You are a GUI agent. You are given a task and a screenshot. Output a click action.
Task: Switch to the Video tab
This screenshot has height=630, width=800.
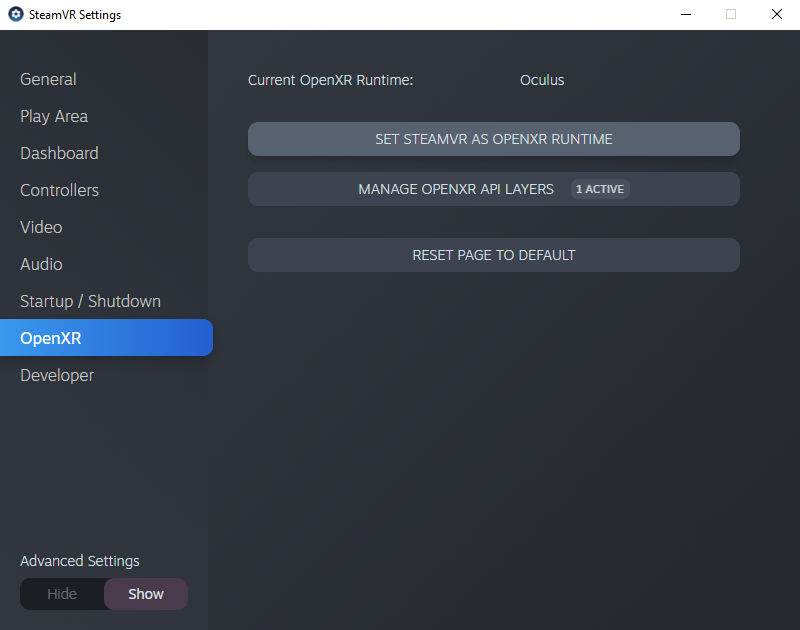(41, 227)
